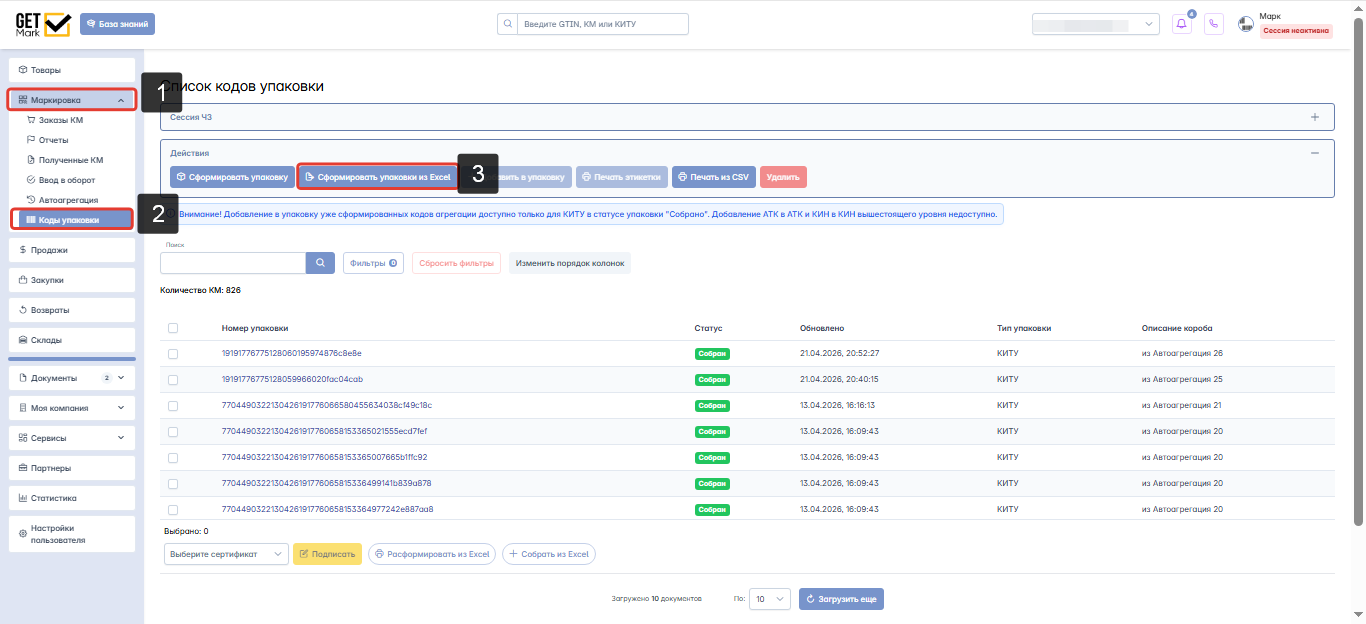Click Сформировать упаковки из Excel button
1366x624 pixels.
tap(379, 177)
